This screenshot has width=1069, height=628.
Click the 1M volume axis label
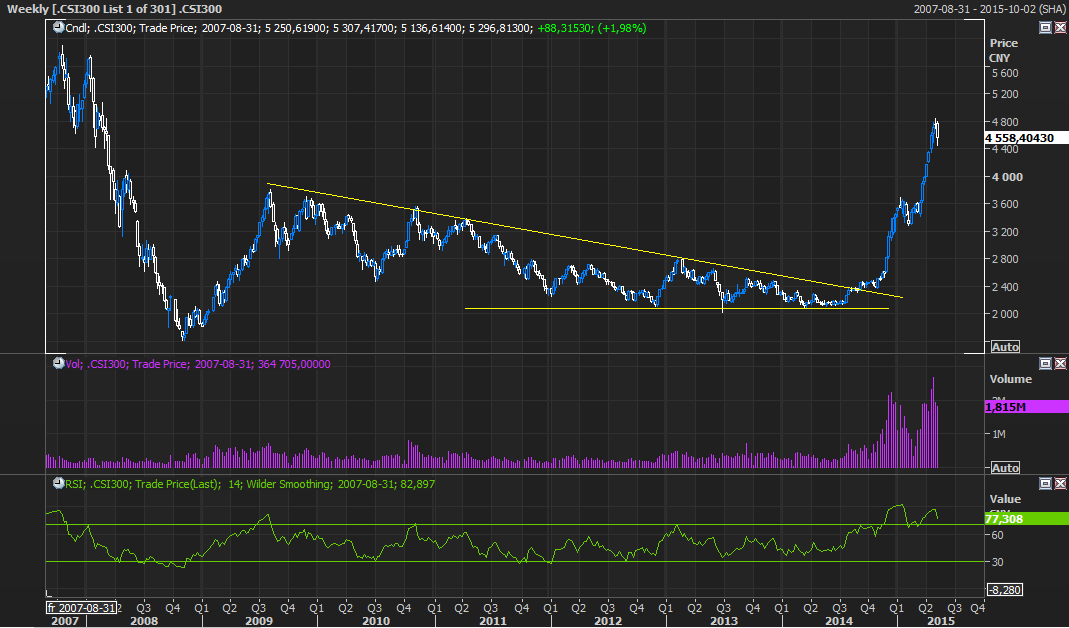pos(999,434)
